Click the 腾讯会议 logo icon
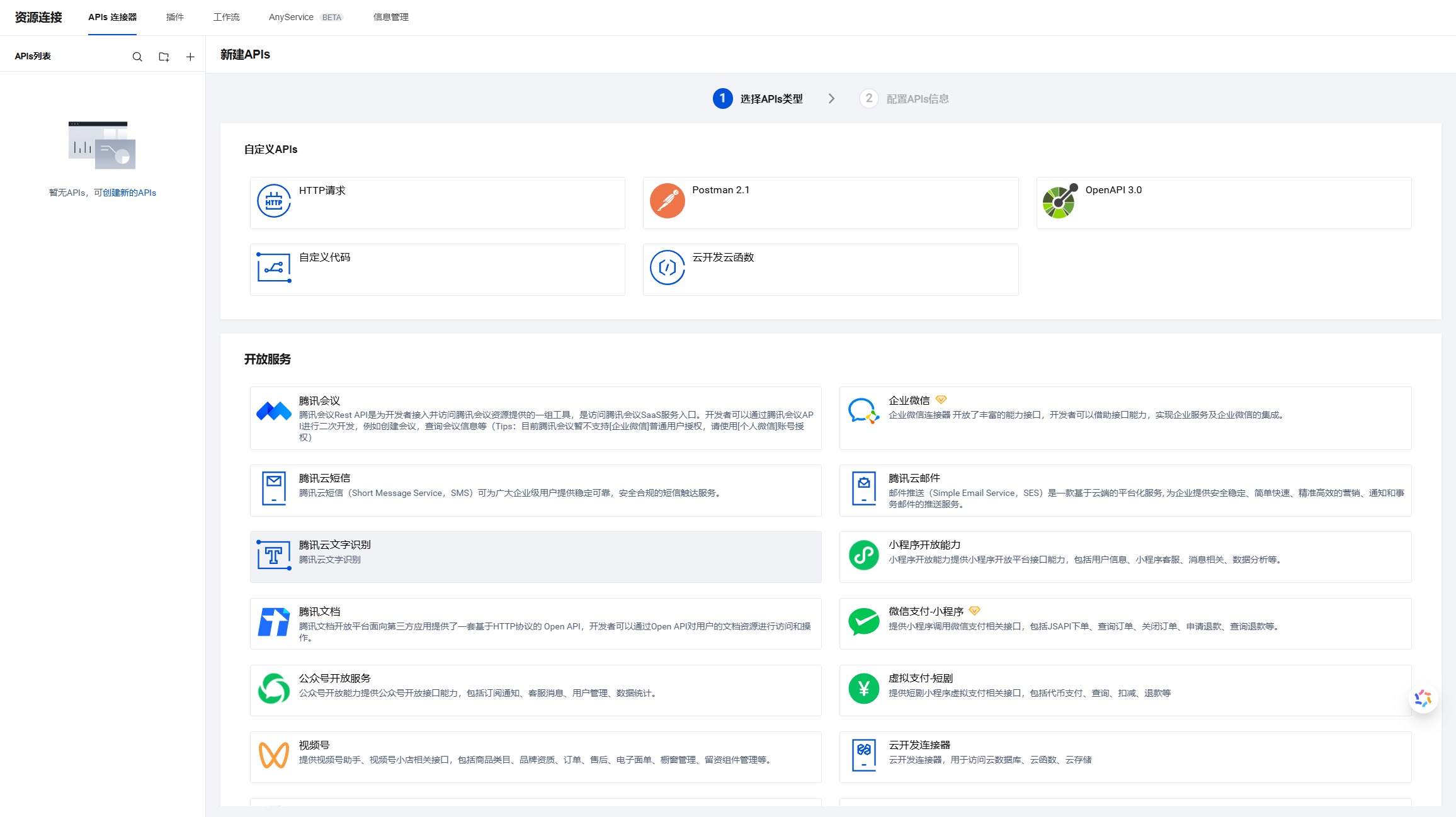 click(274, 411)
